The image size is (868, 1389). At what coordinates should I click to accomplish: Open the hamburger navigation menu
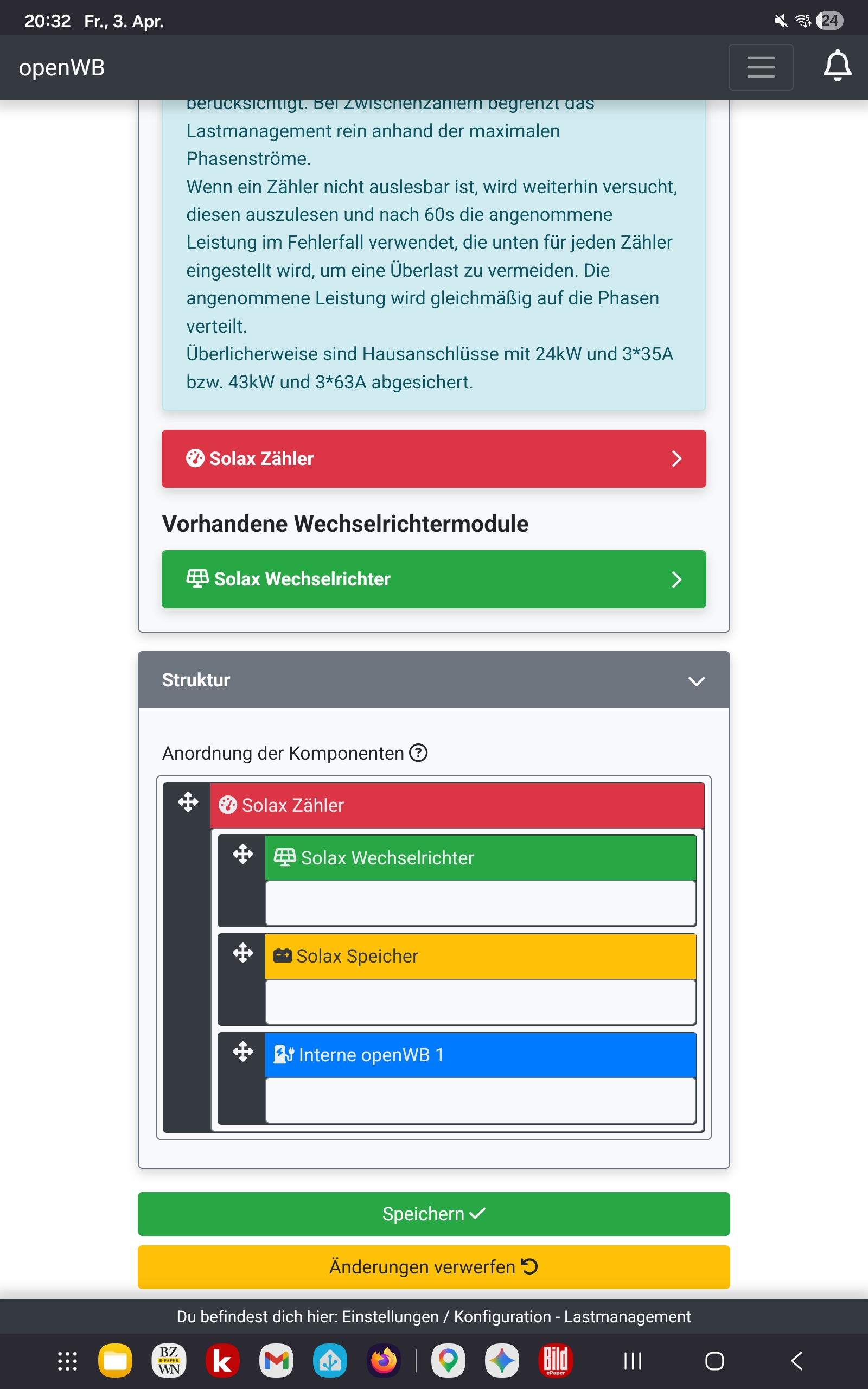click(761, 67)
